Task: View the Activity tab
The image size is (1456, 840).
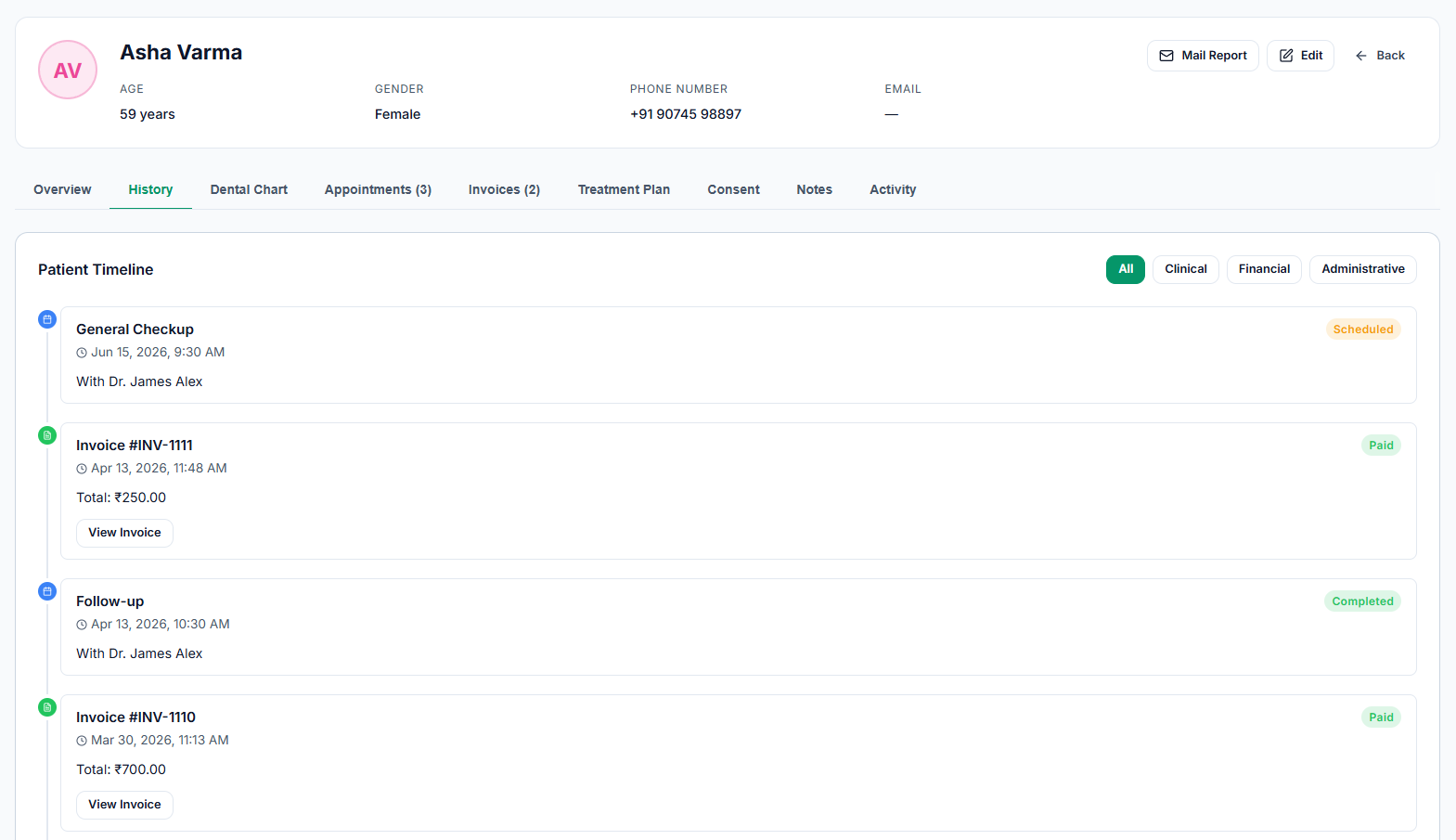Action: [x=893, y=189]
